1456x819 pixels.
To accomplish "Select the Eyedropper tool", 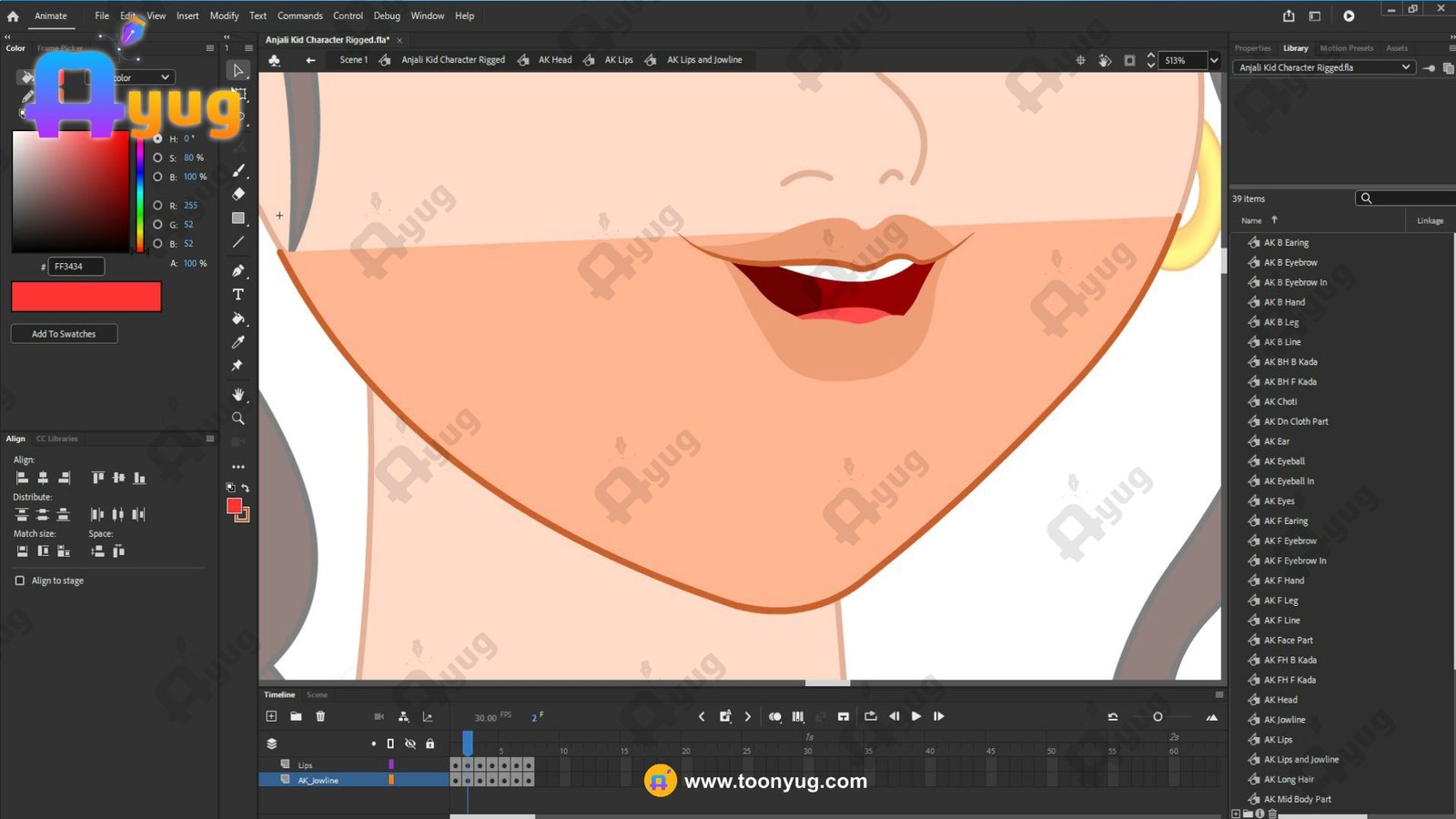I will pos(238,342).
